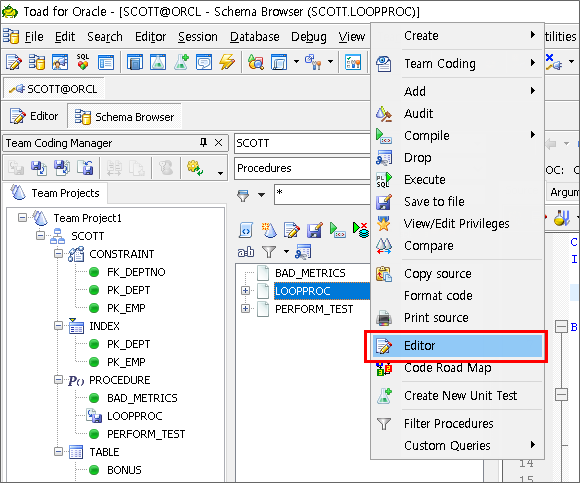
Task: Collapse the PROCEDURE tree node
Action: coord(58,379)
